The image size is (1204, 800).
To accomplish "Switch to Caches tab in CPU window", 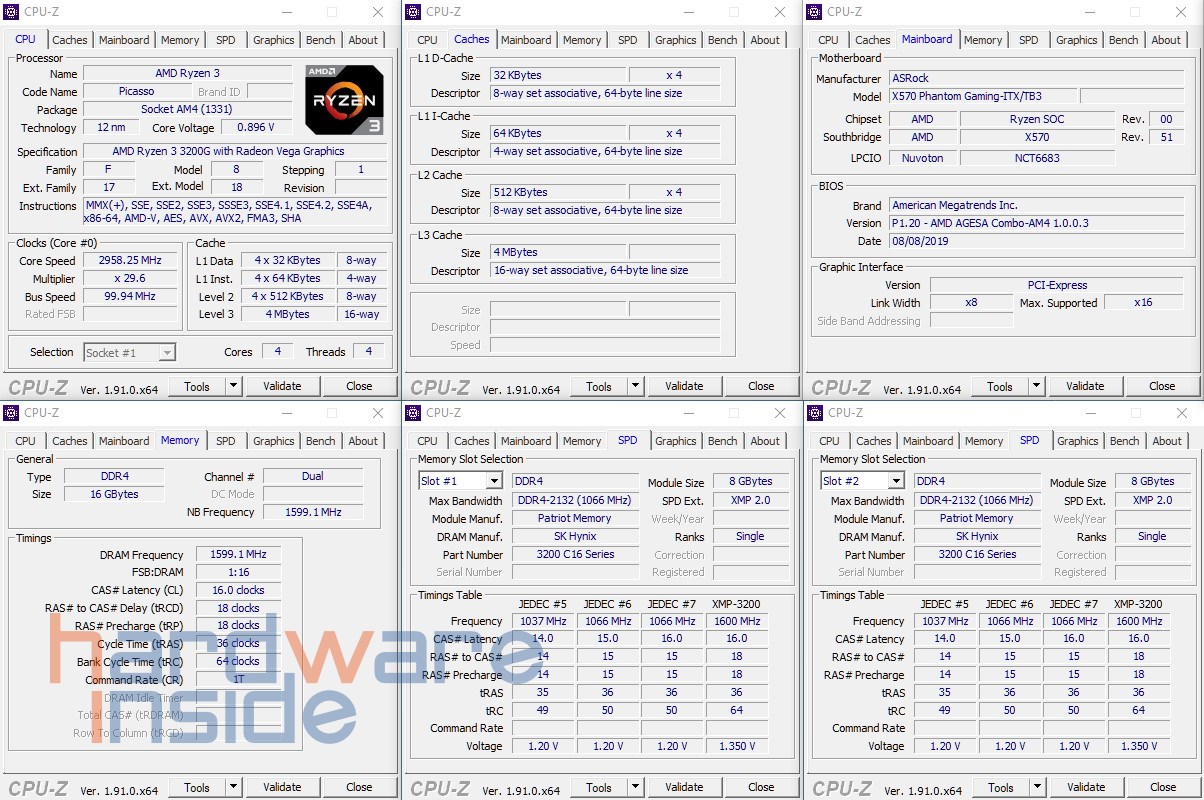I will click(x=70, y=40).
